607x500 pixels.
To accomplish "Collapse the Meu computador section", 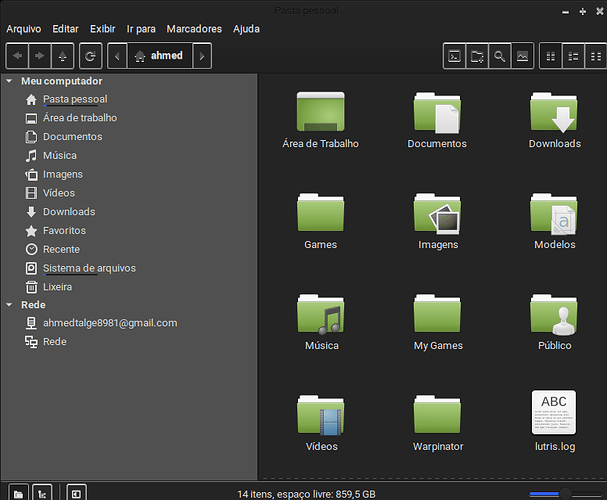I will [9, 81].
